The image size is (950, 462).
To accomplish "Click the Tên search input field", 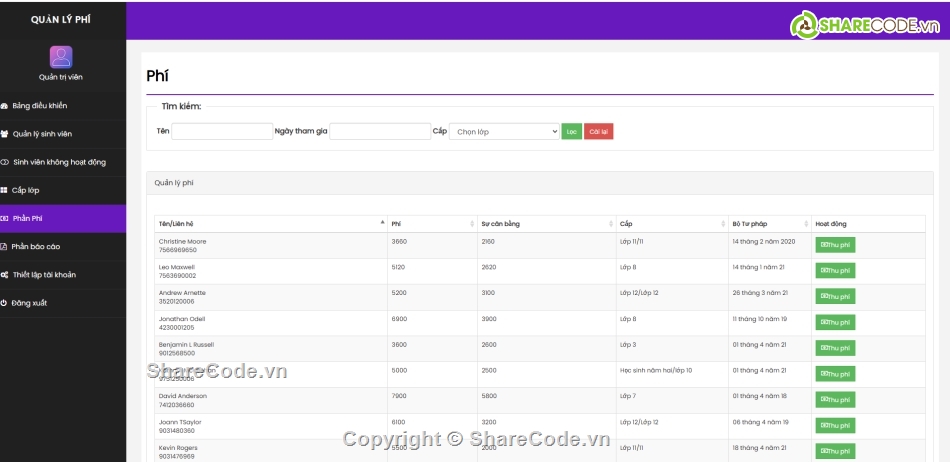I will [x=222, y=131].
